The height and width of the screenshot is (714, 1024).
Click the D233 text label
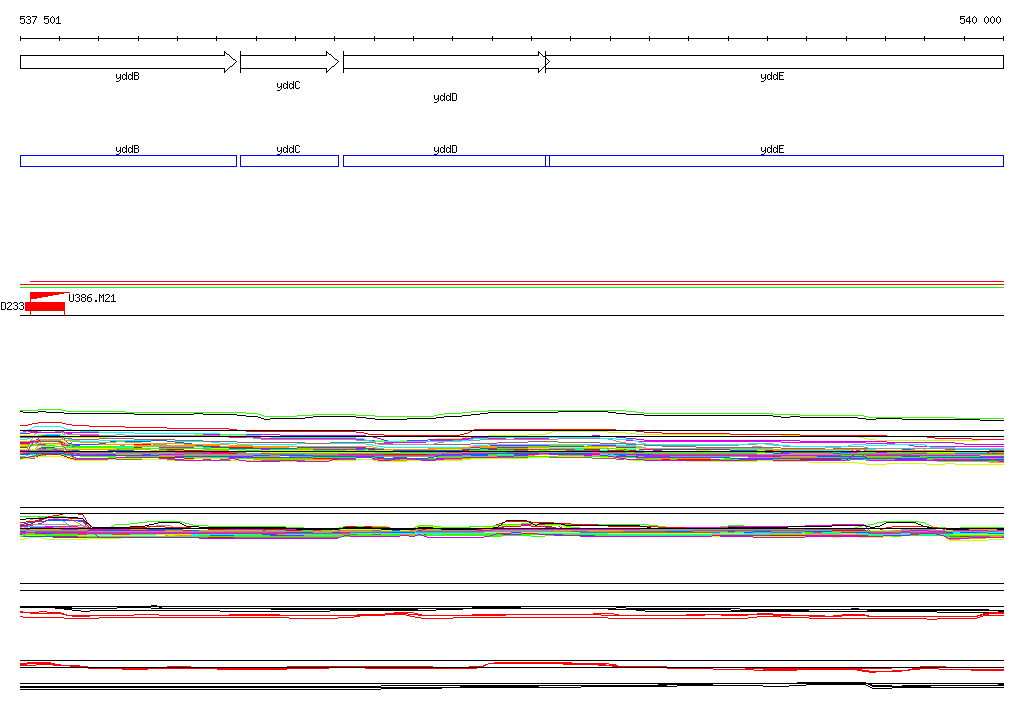(x=12, y=306)
